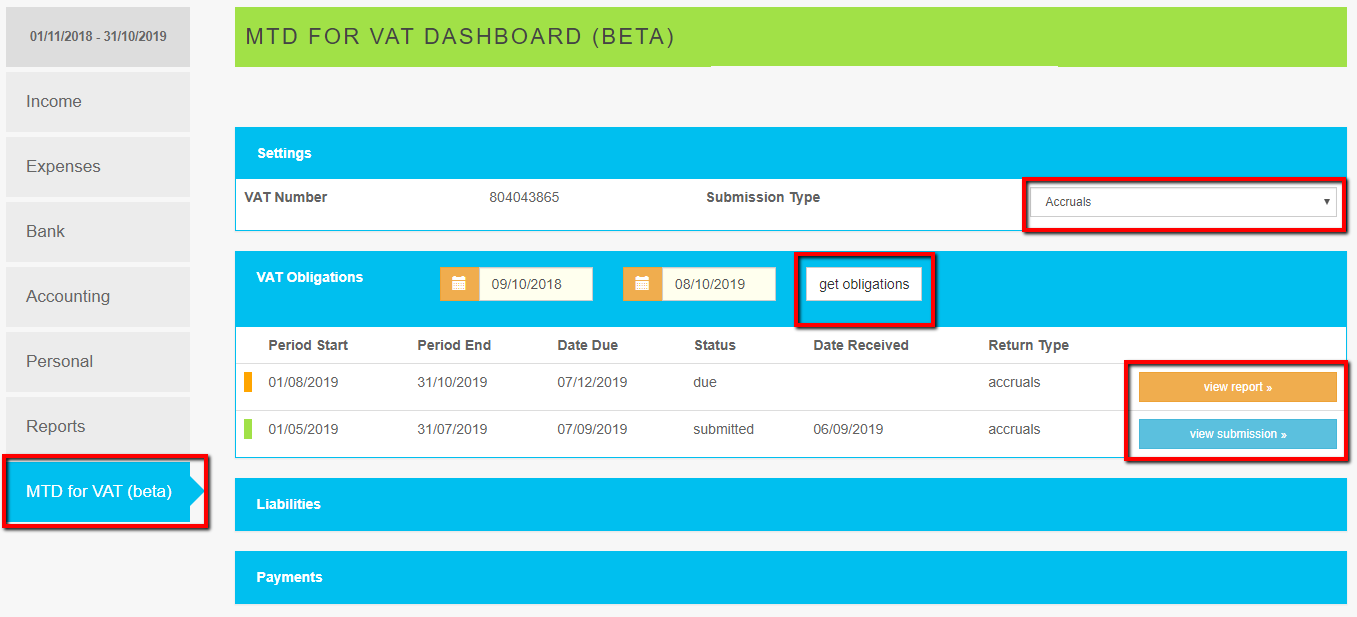Open the Personal sidebar menu
This screenshot has height=617, width=1357.
[x=98, y=362]
